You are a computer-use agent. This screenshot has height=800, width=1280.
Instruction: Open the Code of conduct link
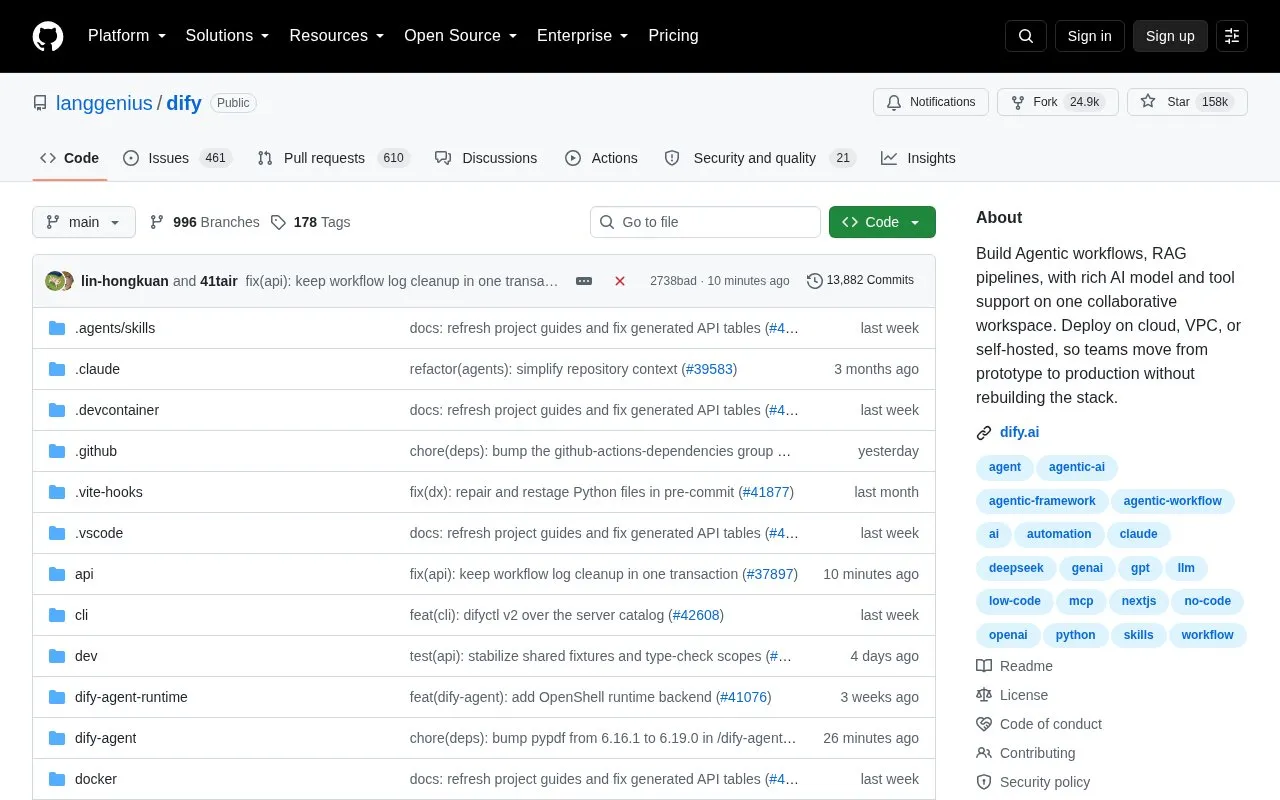point(1039,724)
